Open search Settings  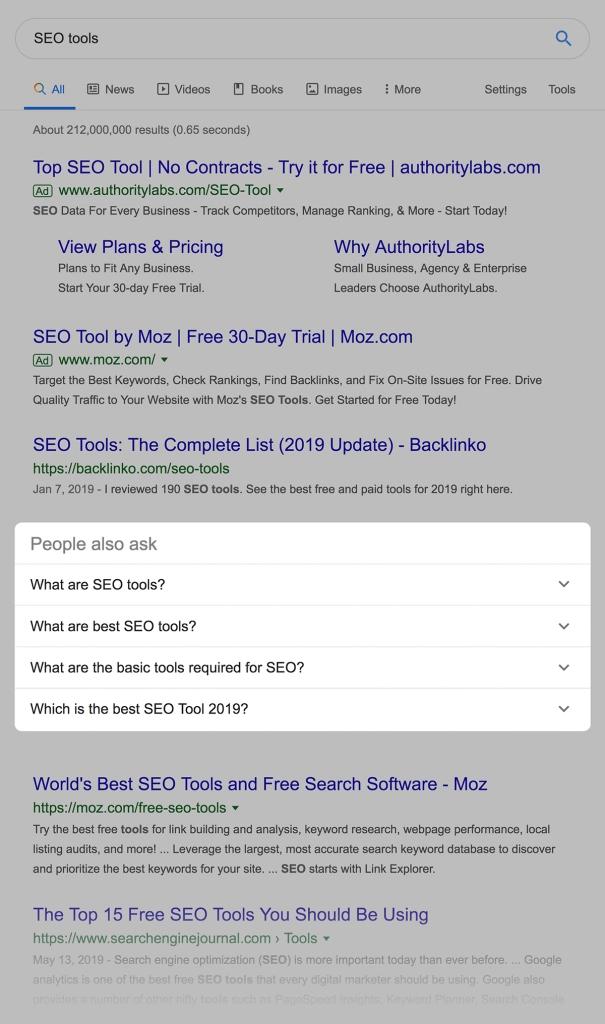click(x=505, y=89)
